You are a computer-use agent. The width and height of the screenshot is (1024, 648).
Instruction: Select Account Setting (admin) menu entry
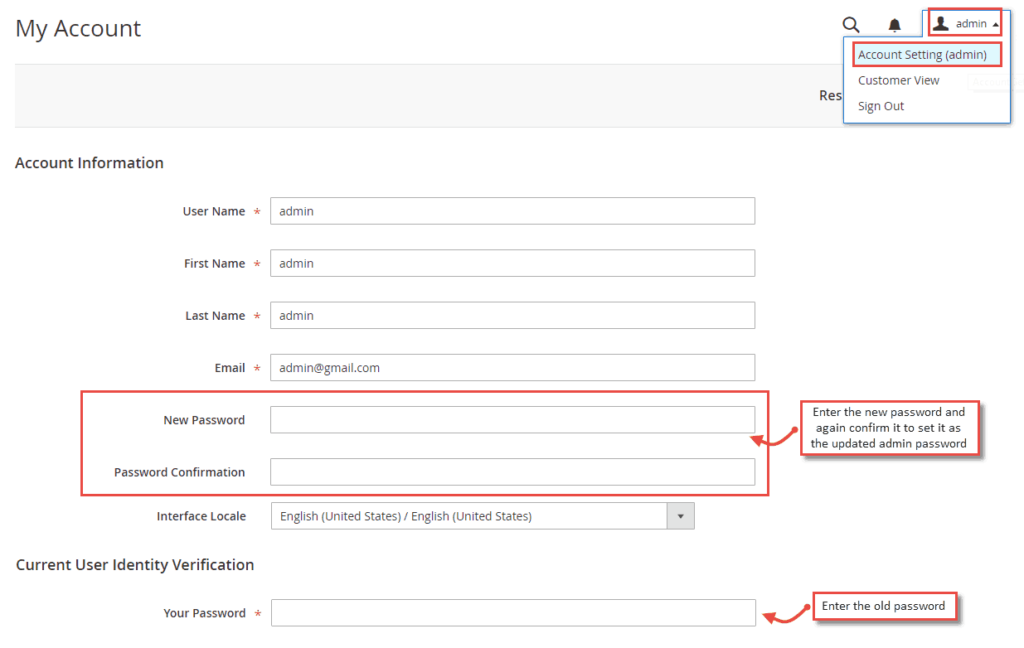point(926,54)
